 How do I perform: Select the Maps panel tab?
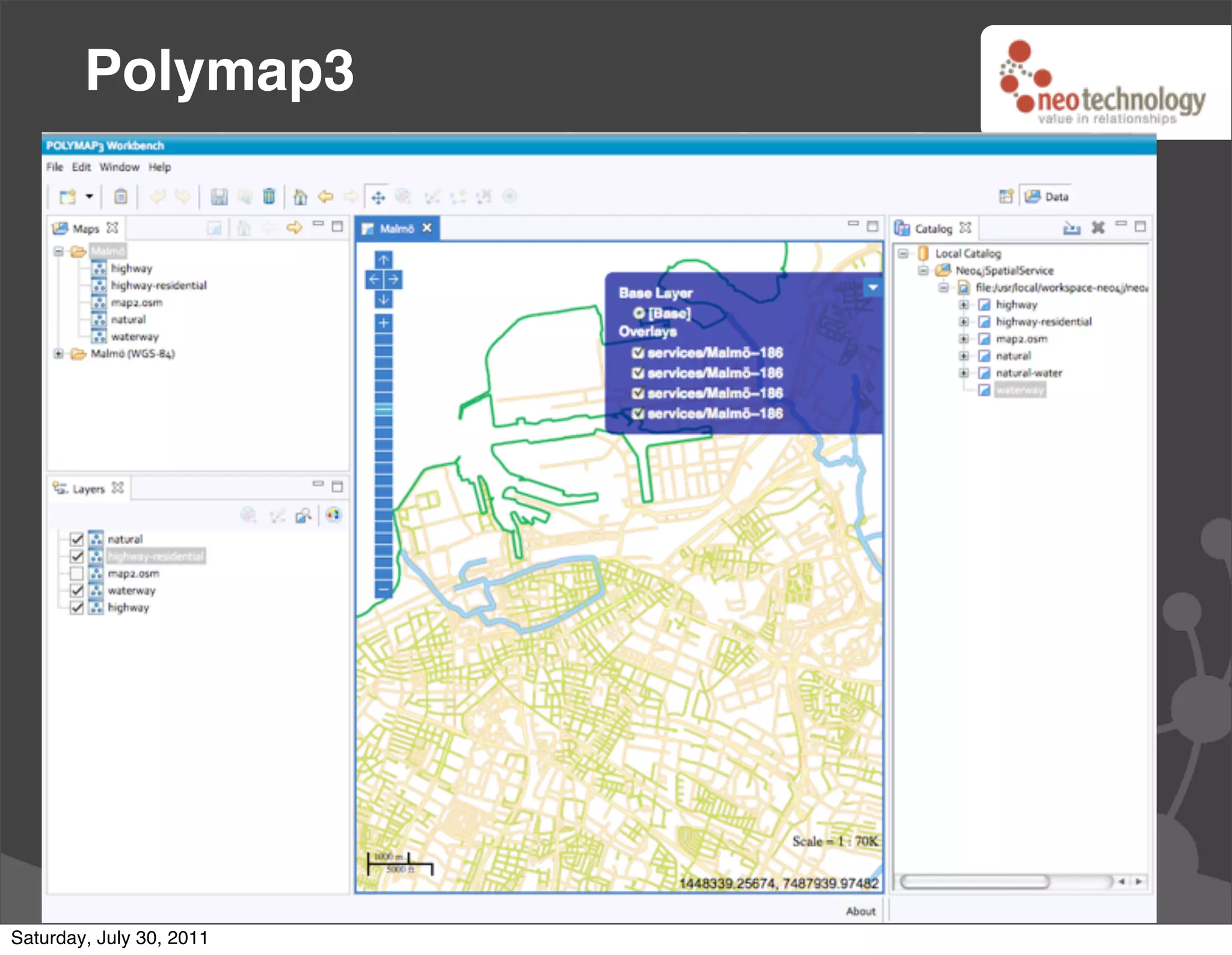pos(85,229)
